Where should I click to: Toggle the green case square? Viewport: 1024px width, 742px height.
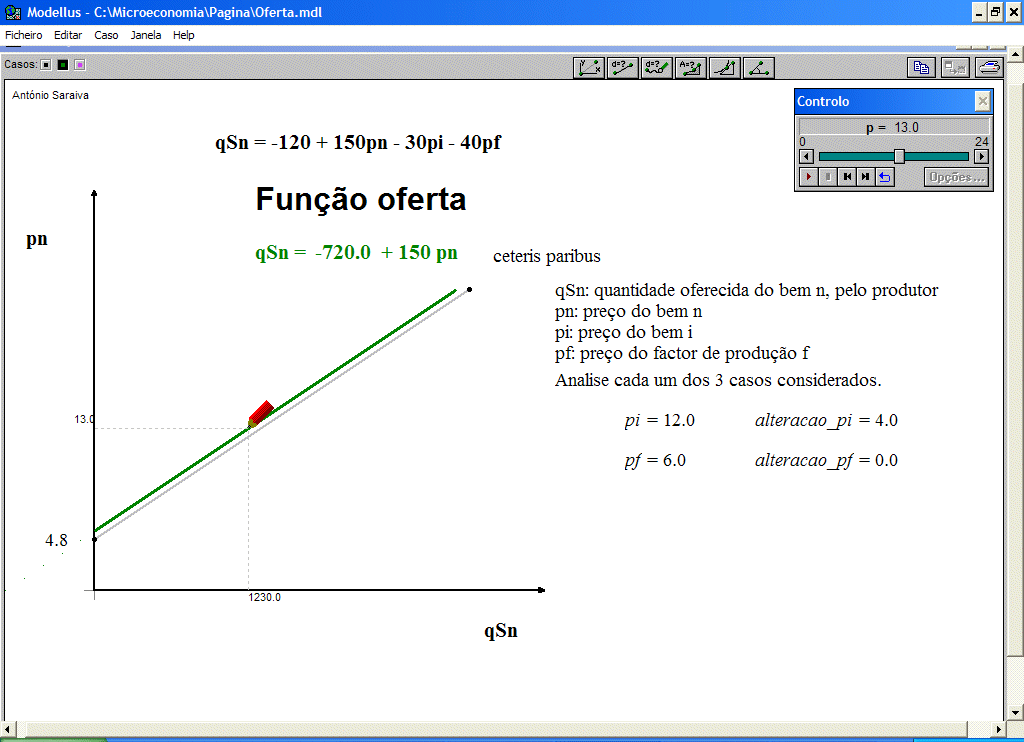click(62, 65)
